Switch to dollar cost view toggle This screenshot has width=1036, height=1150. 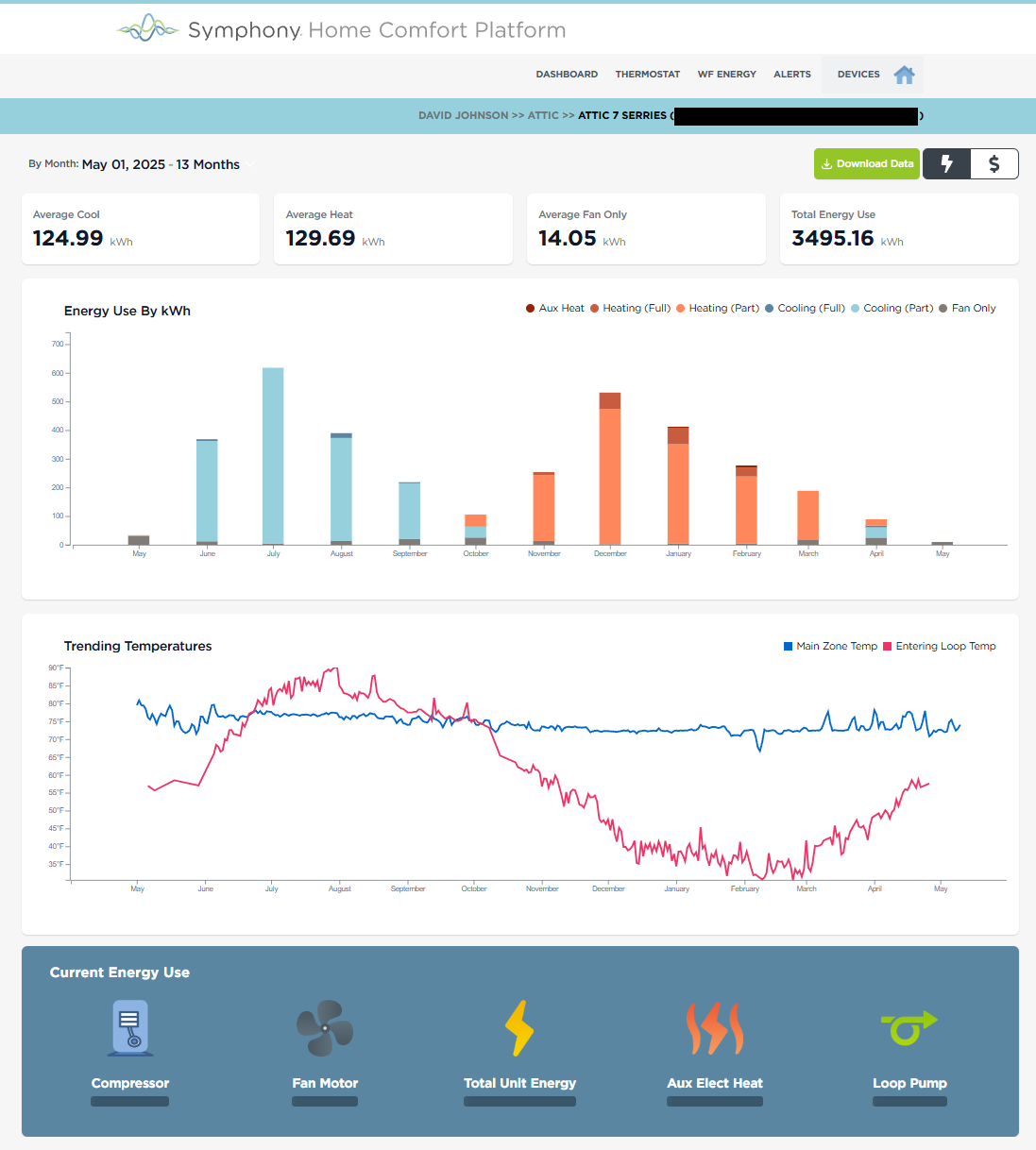coord(994,163)
